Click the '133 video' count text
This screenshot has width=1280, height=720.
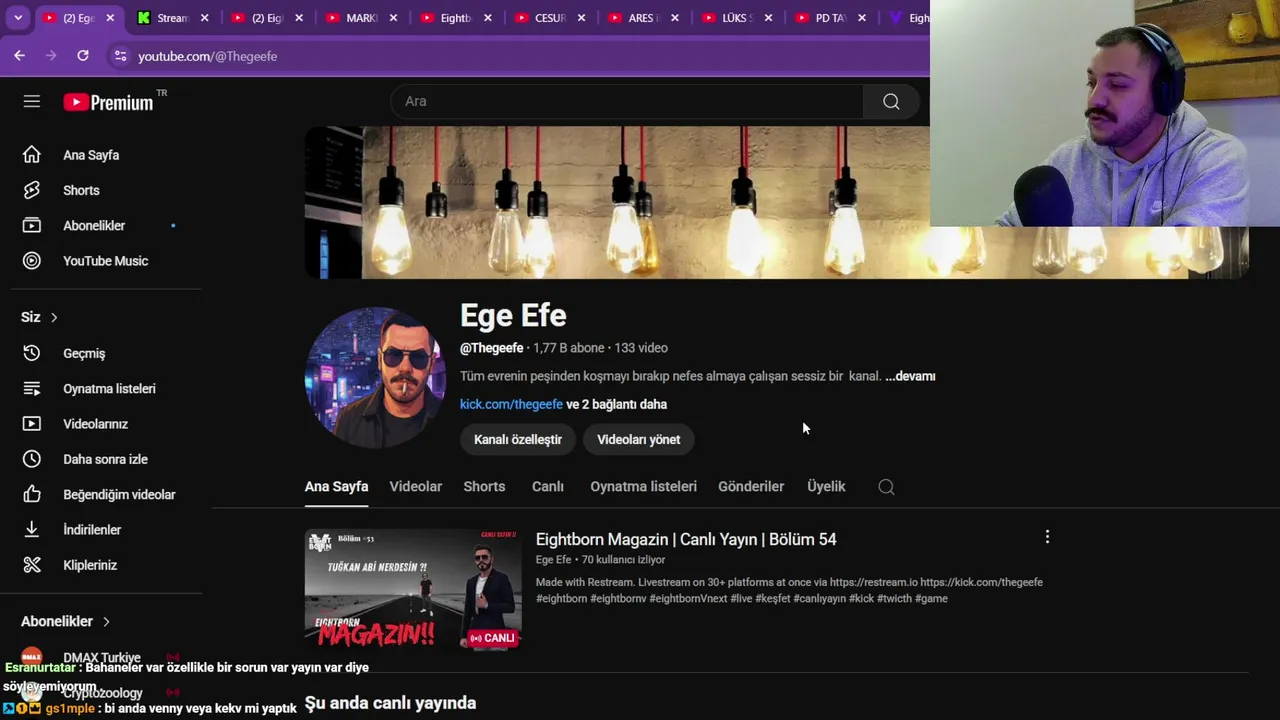click(641, 348)
